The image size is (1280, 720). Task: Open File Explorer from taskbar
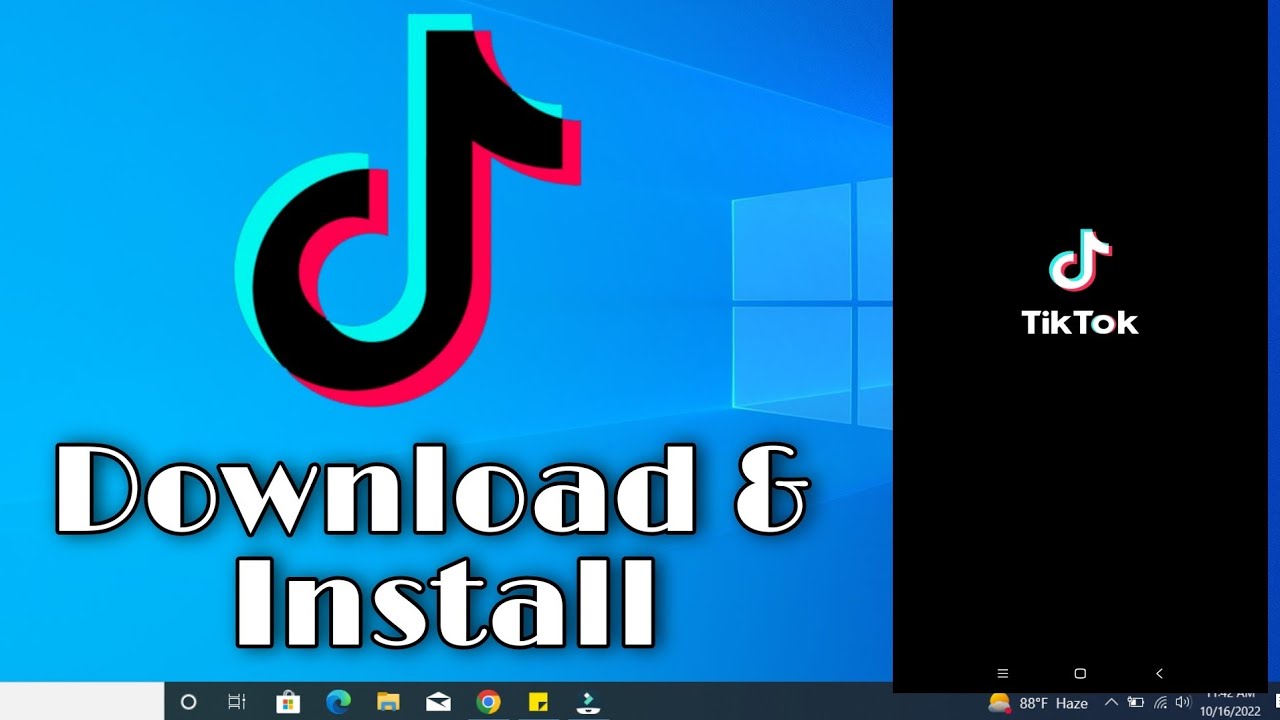point(388,702)
